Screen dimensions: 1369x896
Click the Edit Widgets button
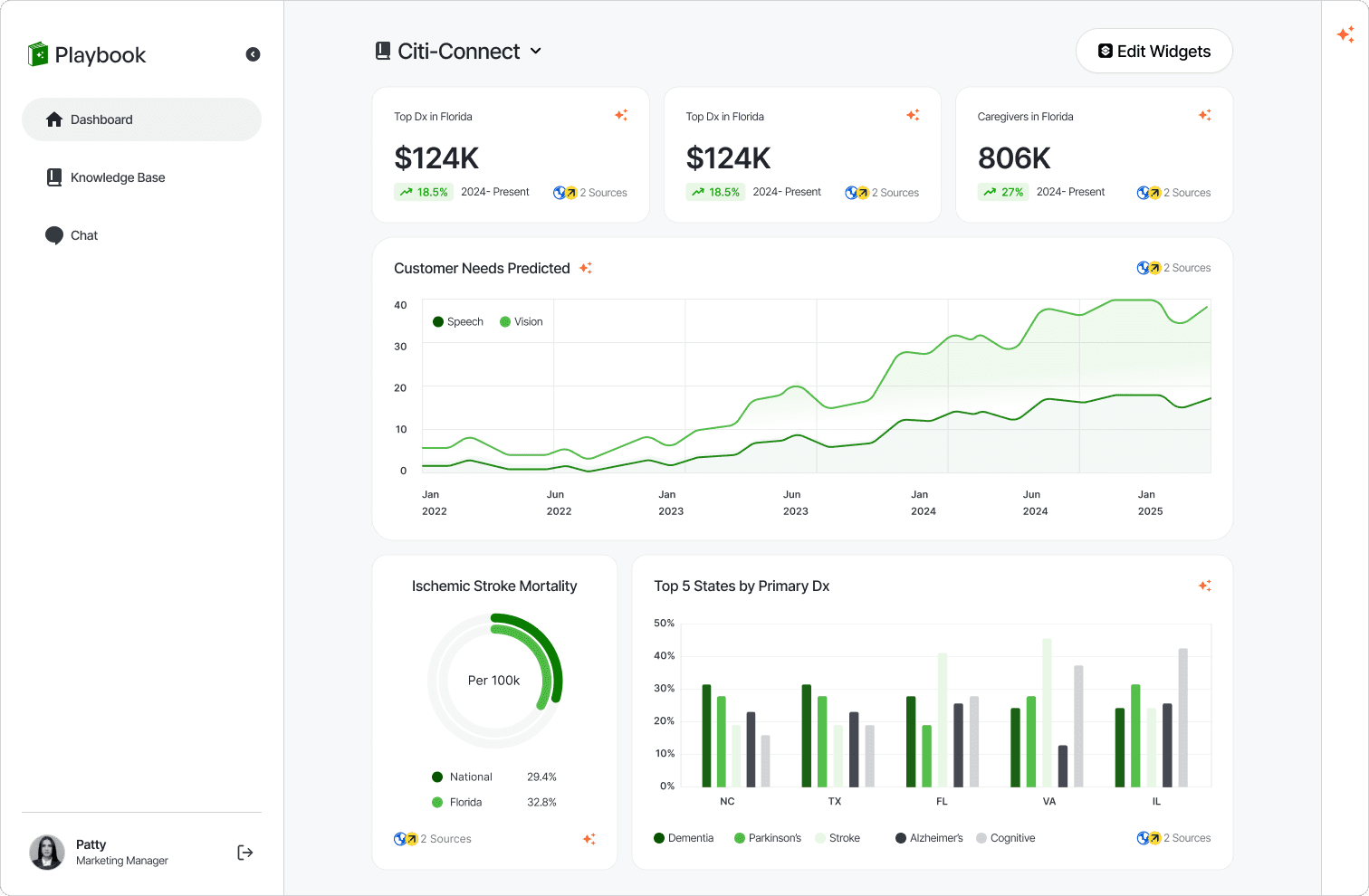[1154, 51]
